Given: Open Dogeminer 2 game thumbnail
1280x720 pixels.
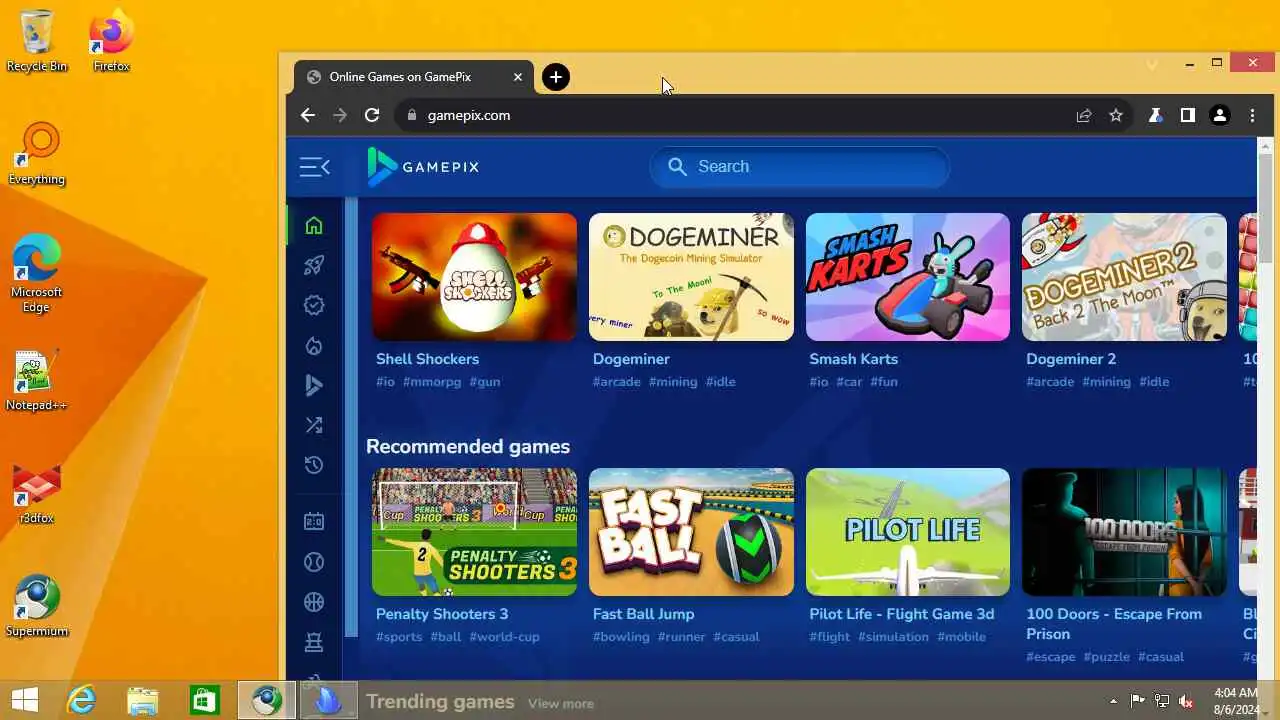Looking at the screenshot, I should coord(1124,277).
